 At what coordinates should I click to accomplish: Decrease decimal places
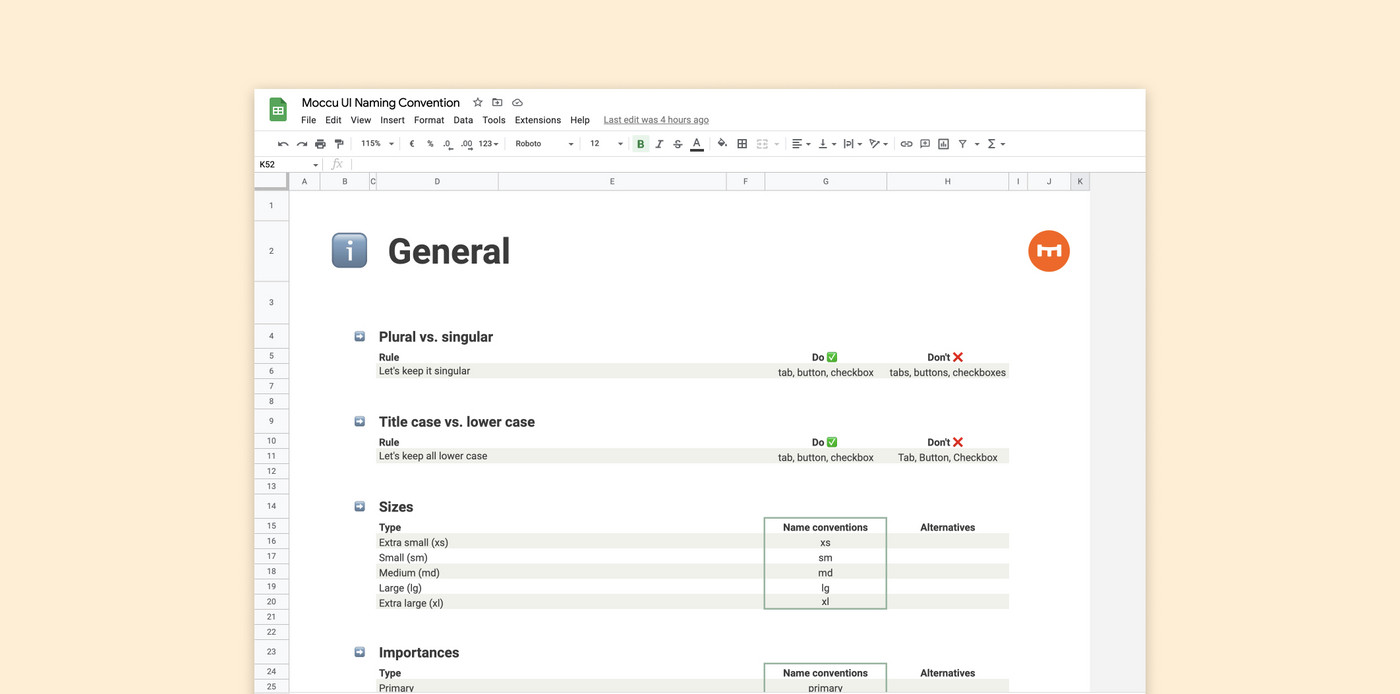[x=447, y=143]
